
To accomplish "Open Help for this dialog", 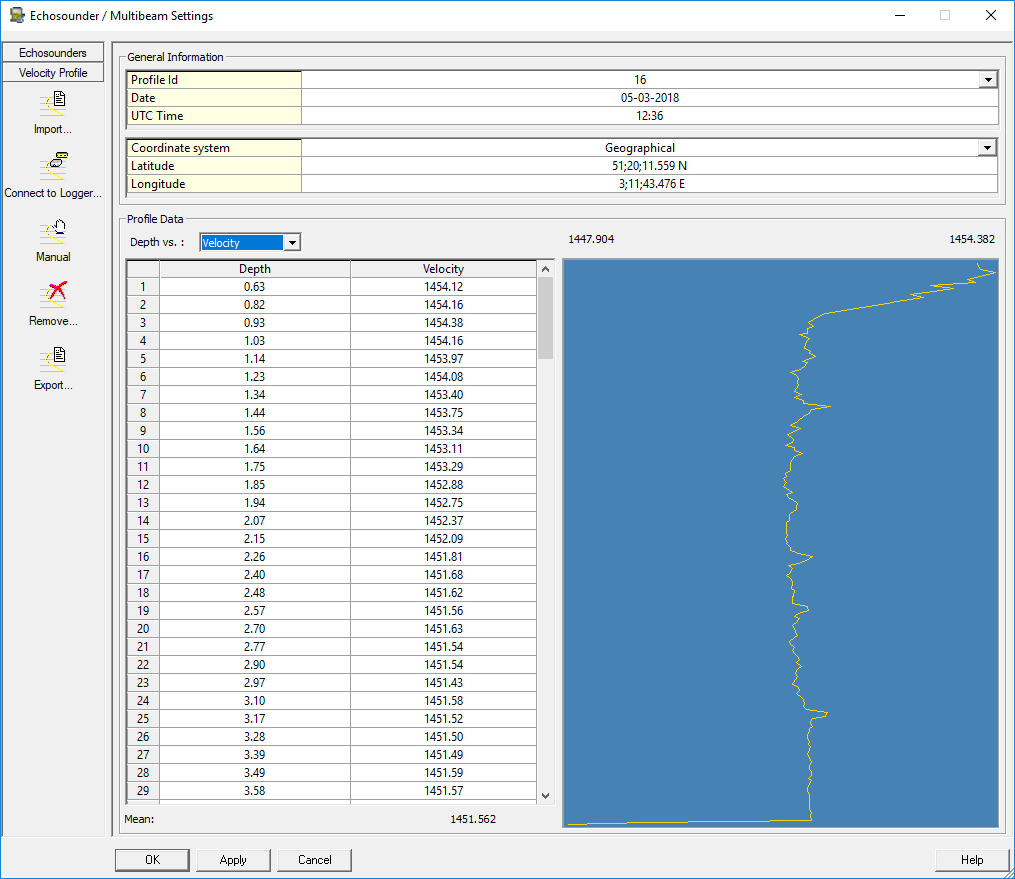I will coord(971,860).
